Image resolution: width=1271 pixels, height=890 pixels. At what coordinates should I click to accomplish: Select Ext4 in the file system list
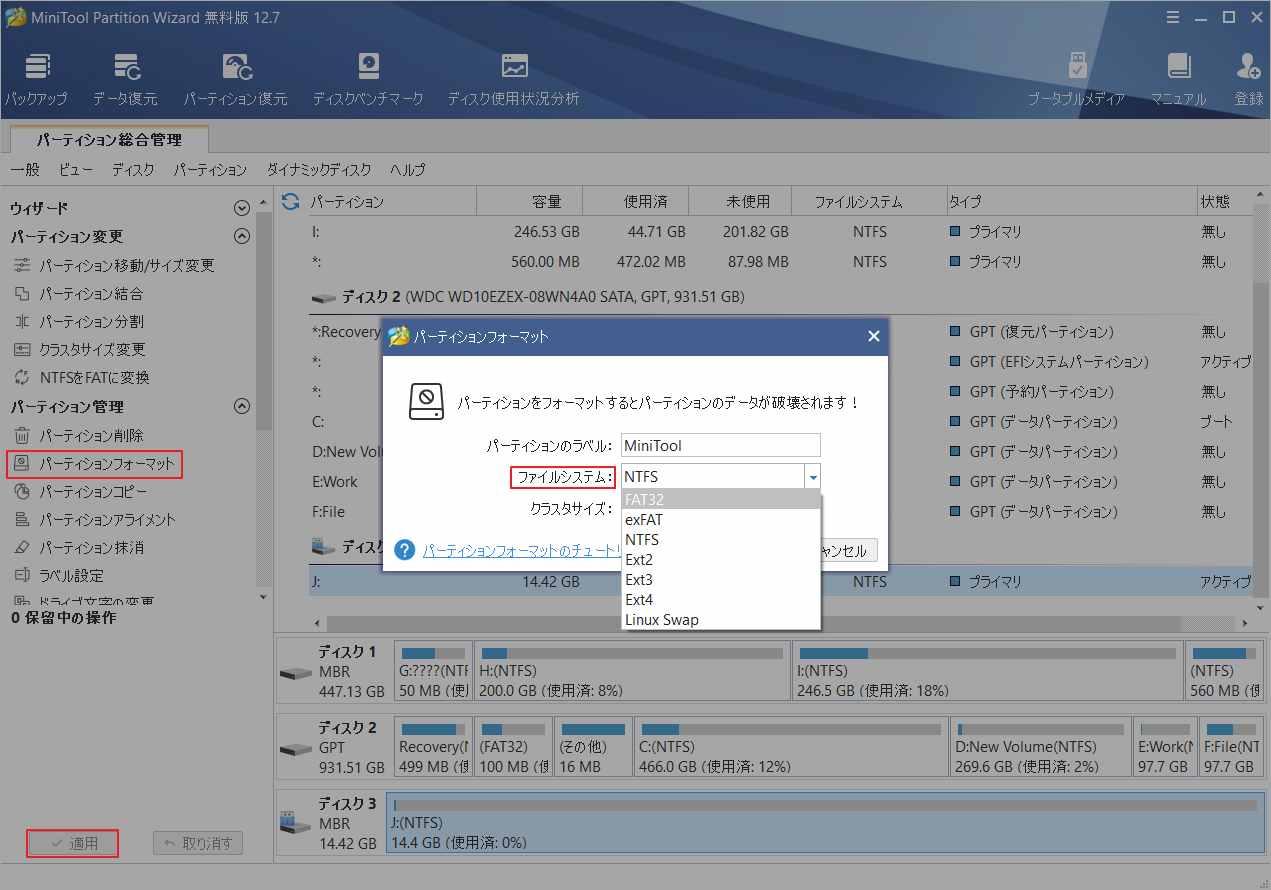639,600
